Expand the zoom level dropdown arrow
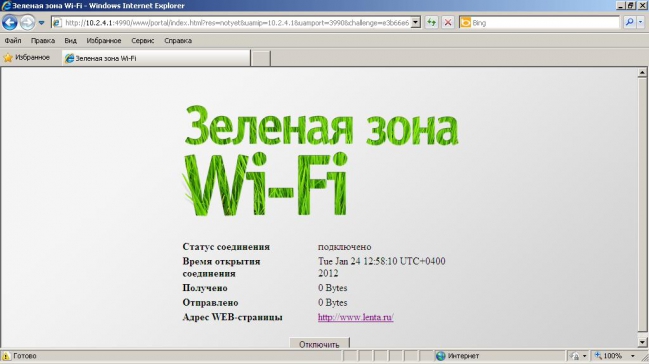Screen dimensions: 649x364 [632, 356]
